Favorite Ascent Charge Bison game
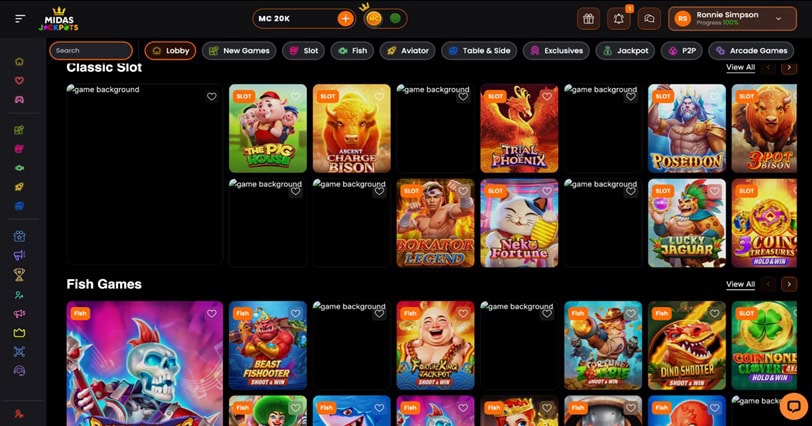This screenshot has width=812, height=426. [379, 96]
